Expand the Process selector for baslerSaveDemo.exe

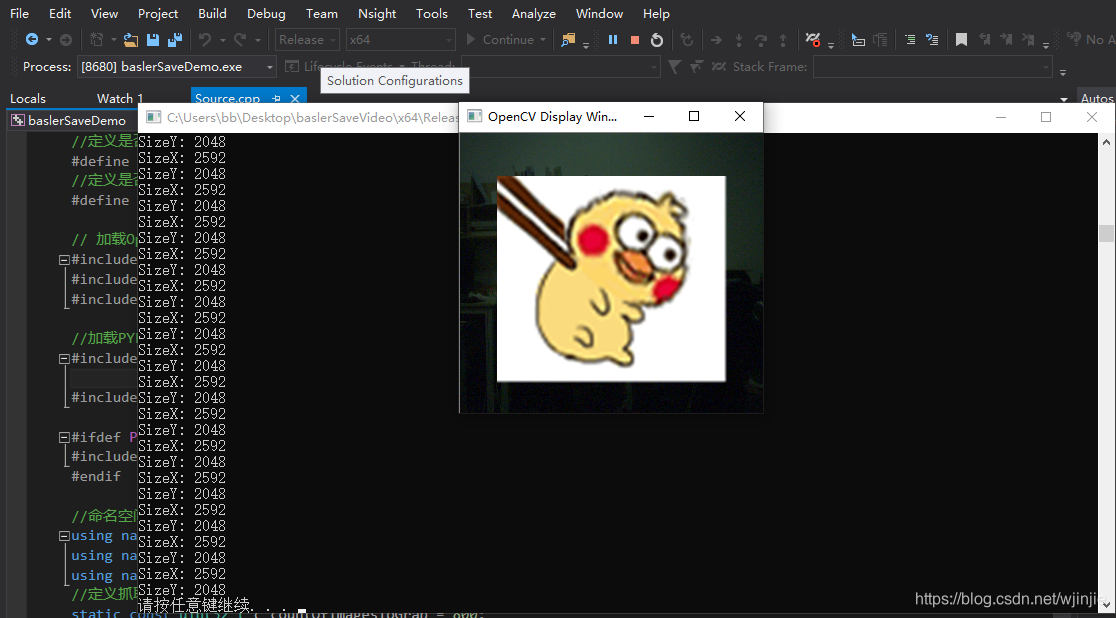pos(266,66)
